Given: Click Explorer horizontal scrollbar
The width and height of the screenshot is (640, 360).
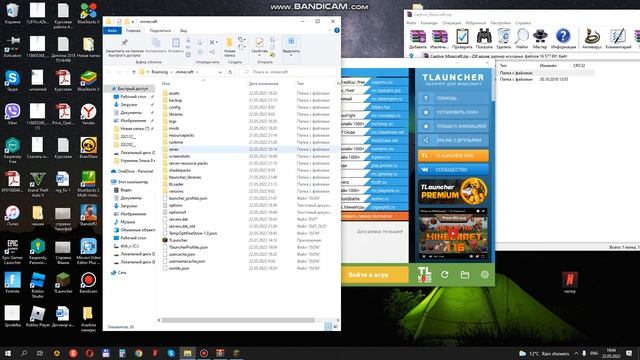Looking at the screenshot, I should 238,320.
